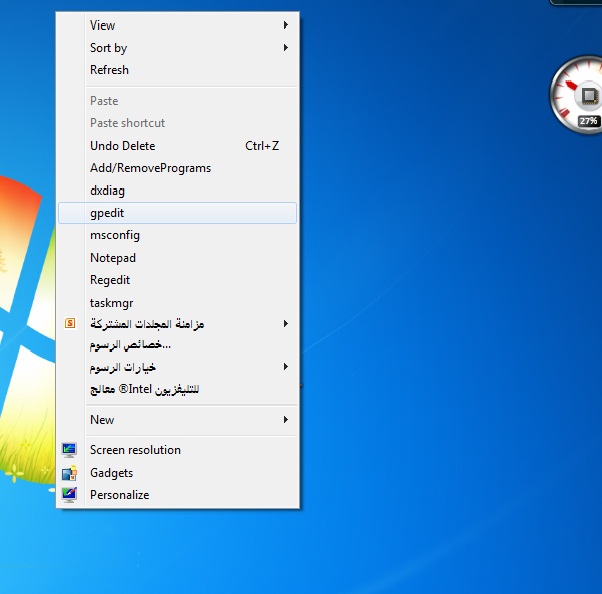Choose Personalize from the context menu

tap(177, 495)
